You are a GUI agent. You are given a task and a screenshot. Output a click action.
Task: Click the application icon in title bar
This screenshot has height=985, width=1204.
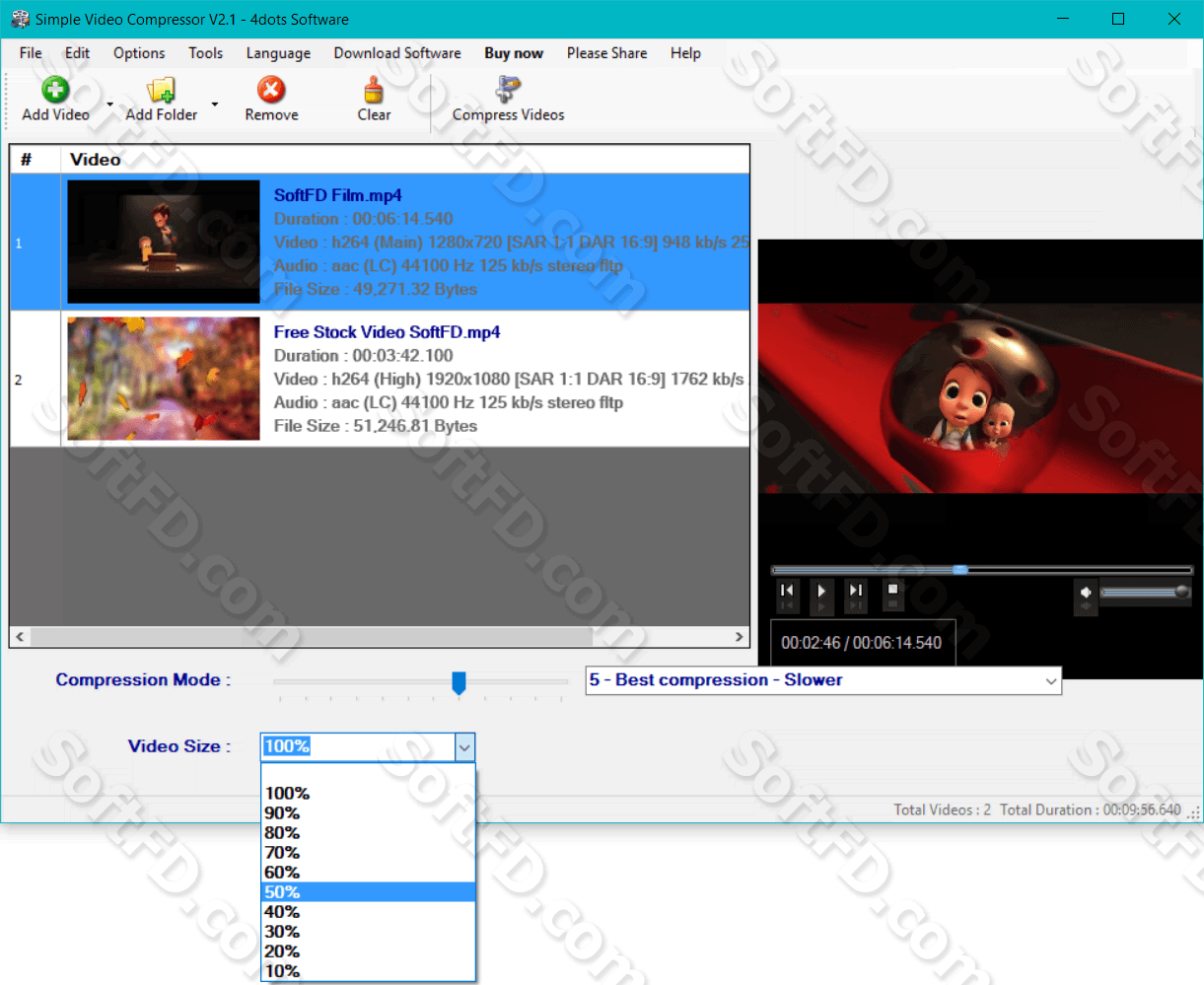[x=20, y=19]
